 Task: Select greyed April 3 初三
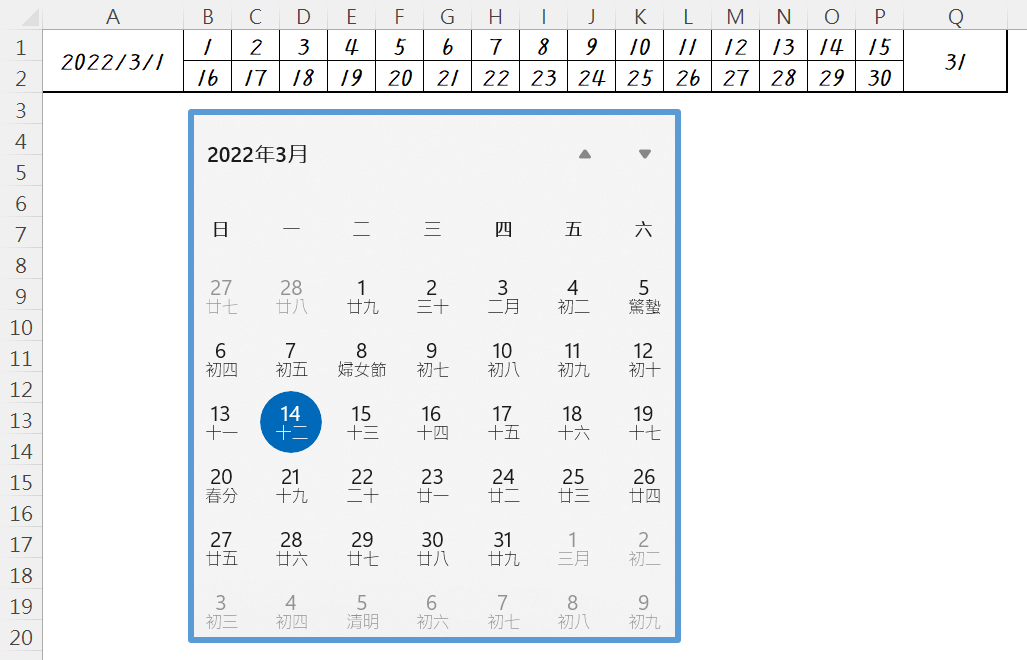pos(221,612)
